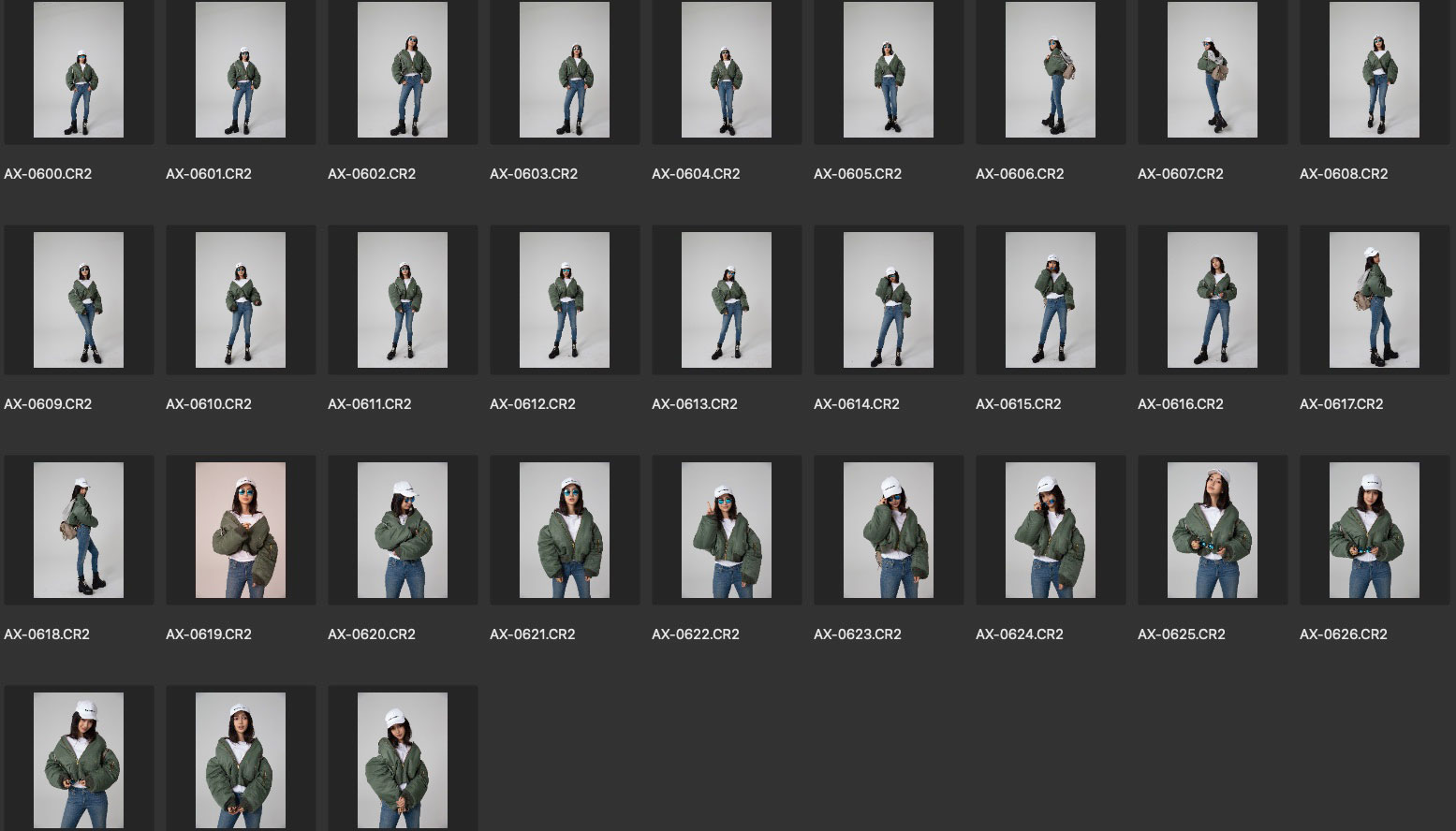Select photo AX-0623.CR2
Screen dimensions: 1456x831
[x=889, y=531]
